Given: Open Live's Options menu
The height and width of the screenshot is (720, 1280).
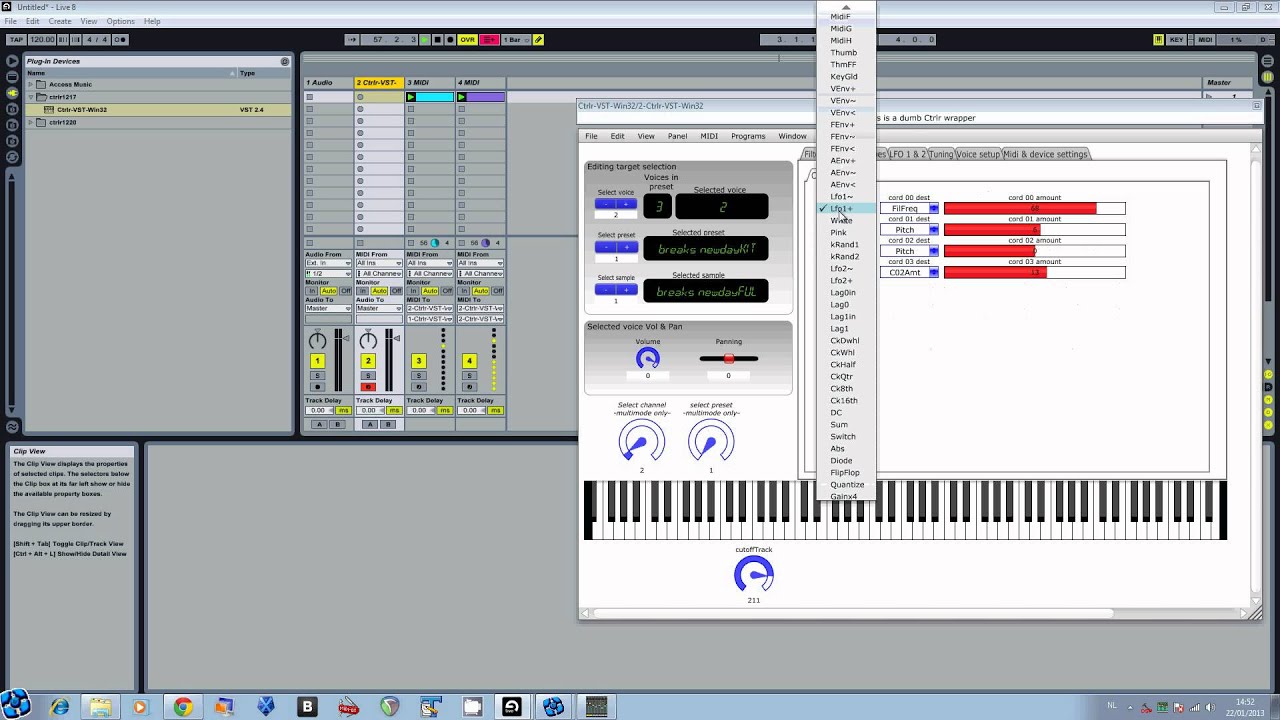Looking at the screenshot, I should click(120, 21).
